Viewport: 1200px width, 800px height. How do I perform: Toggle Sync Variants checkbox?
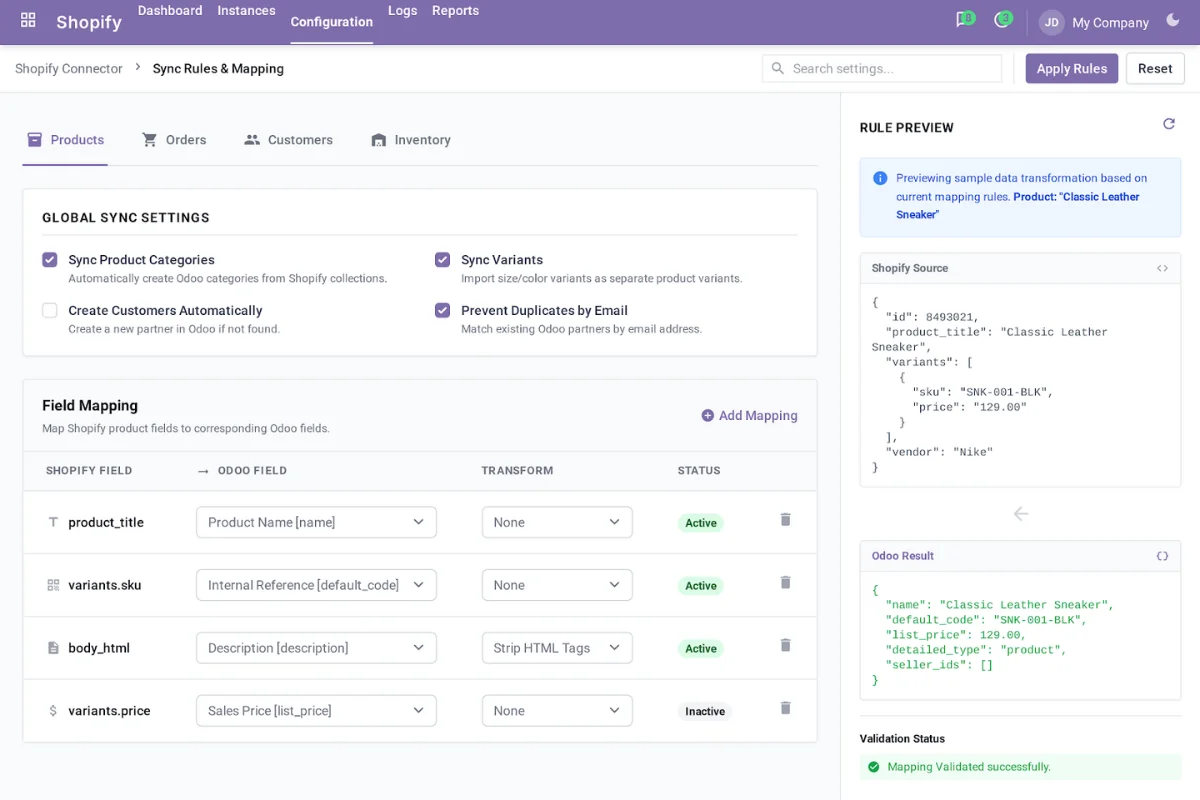click(442, 260)
